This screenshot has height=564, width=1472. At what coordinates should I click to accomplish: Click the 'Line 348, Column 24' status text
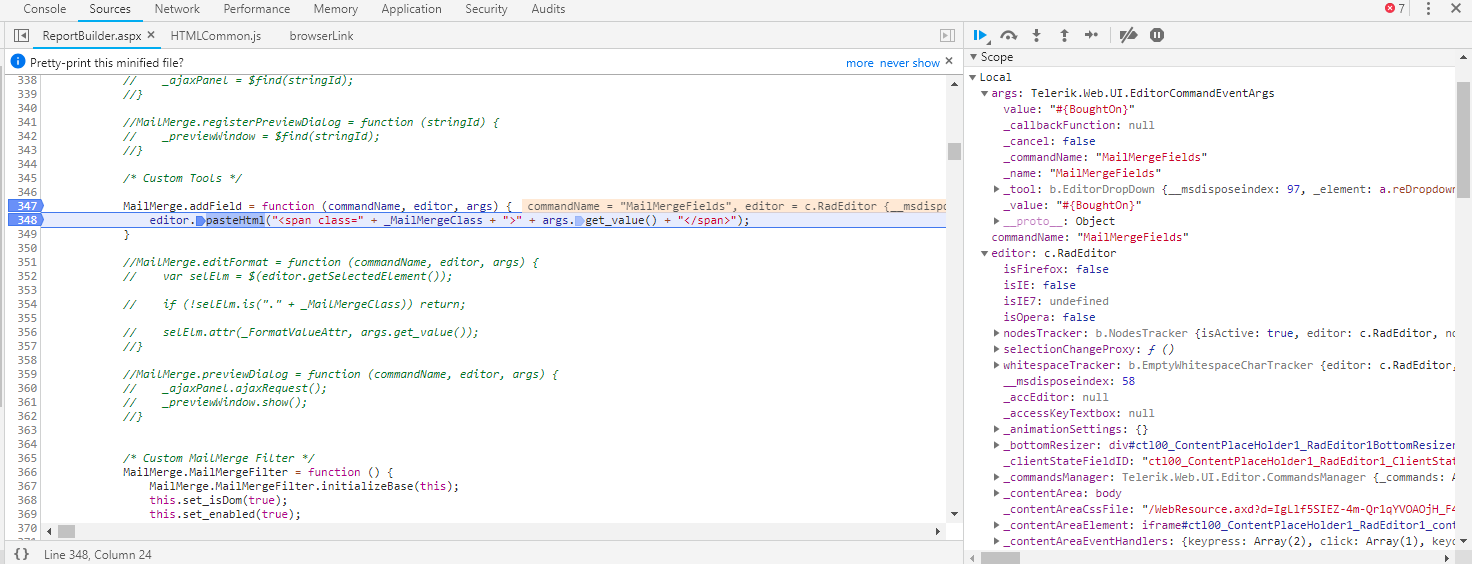pos(98,554)
